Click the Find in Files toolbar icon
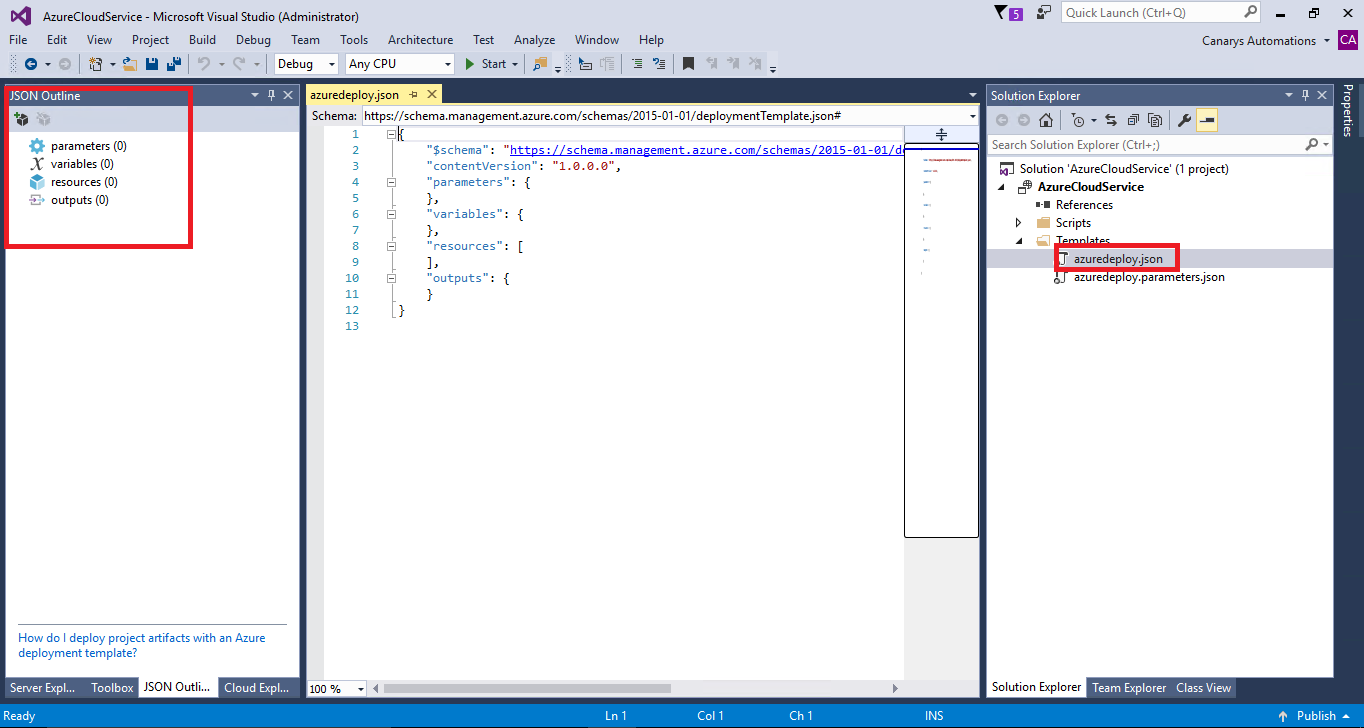 [x=541, y=64]
